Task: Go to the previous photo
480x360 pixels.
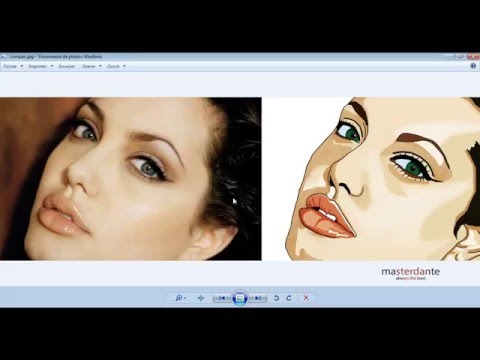Action: pos(222,298)
